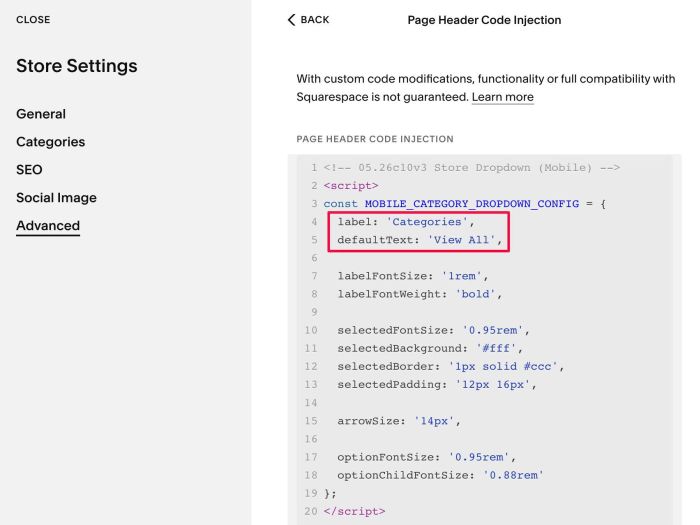Click the closing </script> tag line
This screenshot has height=525, width=700.
pos(354,511)
